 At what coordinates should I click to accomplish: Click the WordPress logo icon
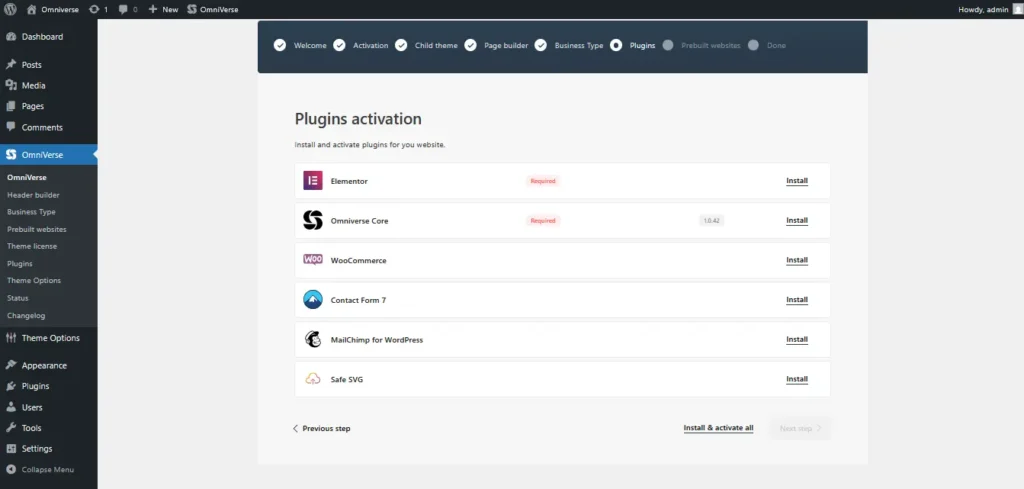[10, 9]
